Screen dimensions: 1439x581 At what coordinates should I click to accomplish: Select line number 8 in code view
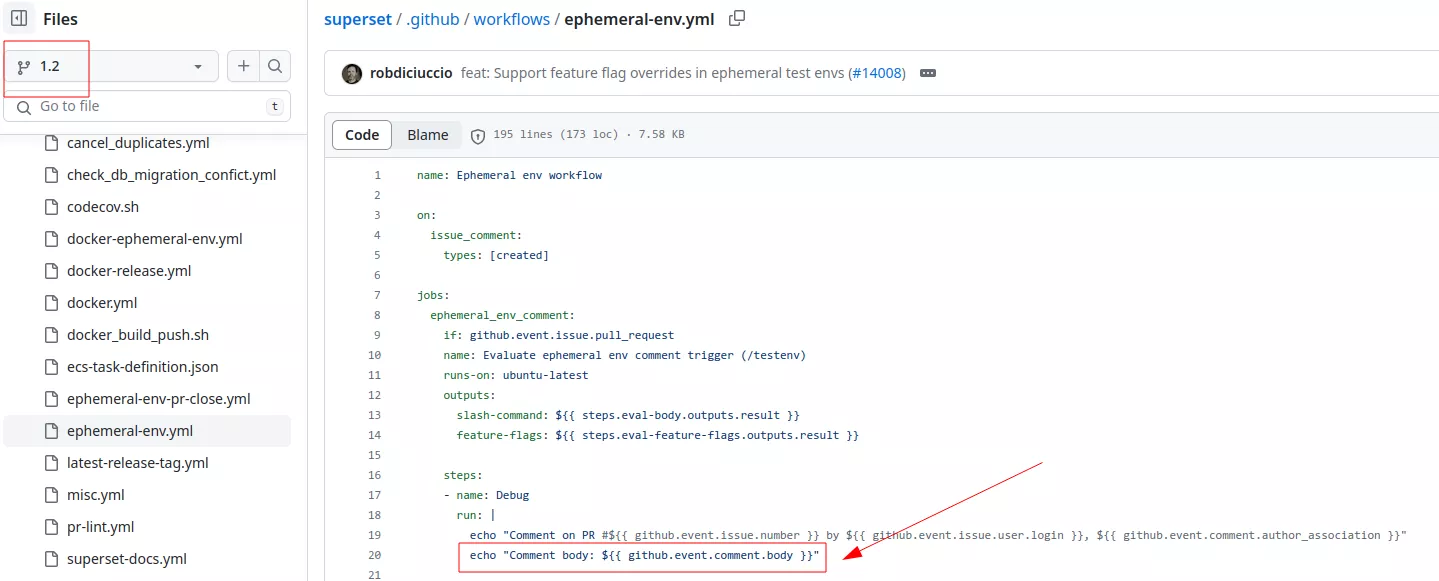pos(377,315)
